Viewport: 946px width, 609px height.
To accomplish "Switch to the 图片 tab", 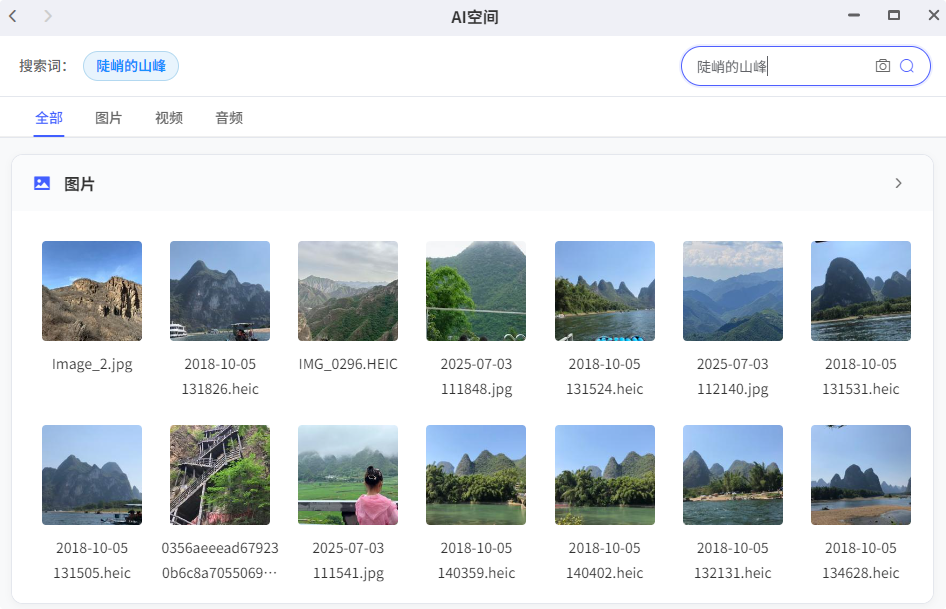I will click(109, 118).
